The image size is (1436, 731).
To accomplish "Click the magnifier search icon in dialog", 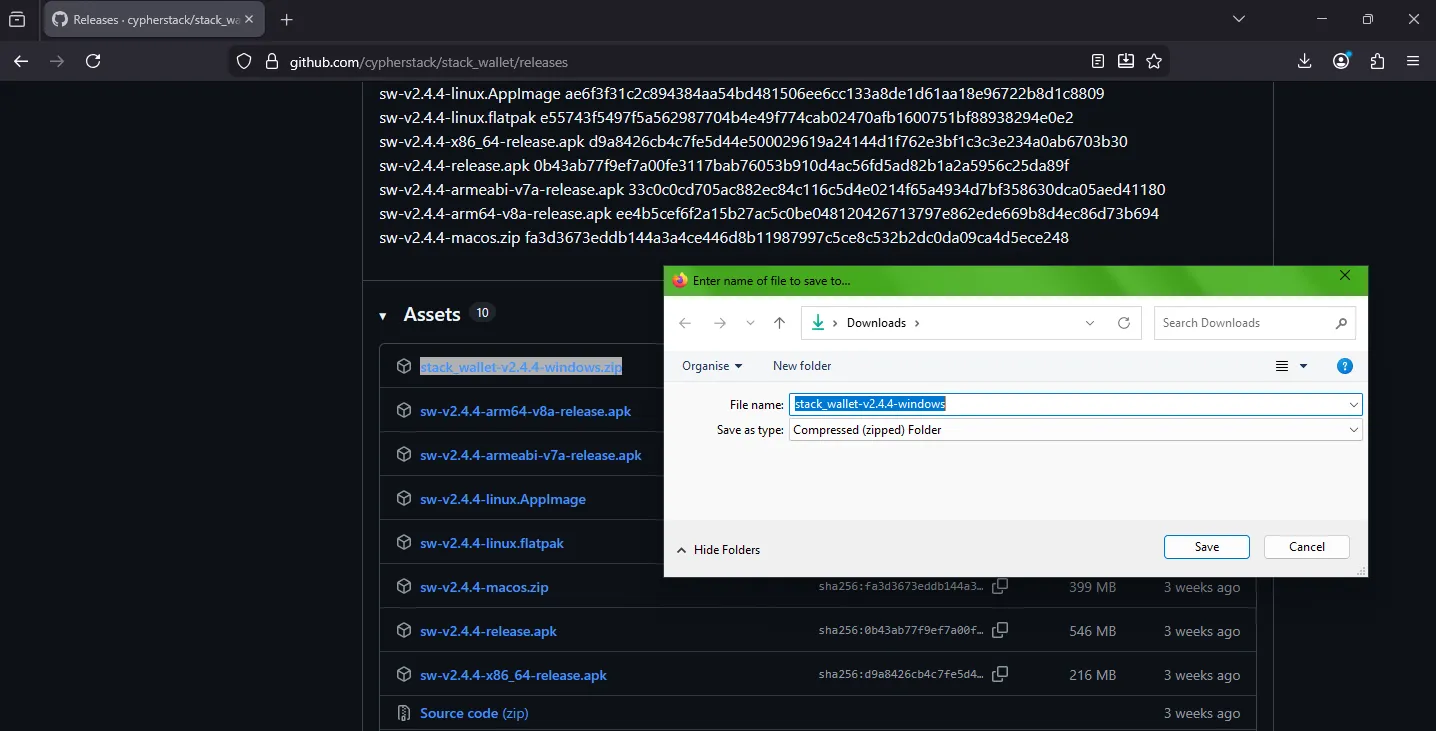I will click(x=1341, y=323).
